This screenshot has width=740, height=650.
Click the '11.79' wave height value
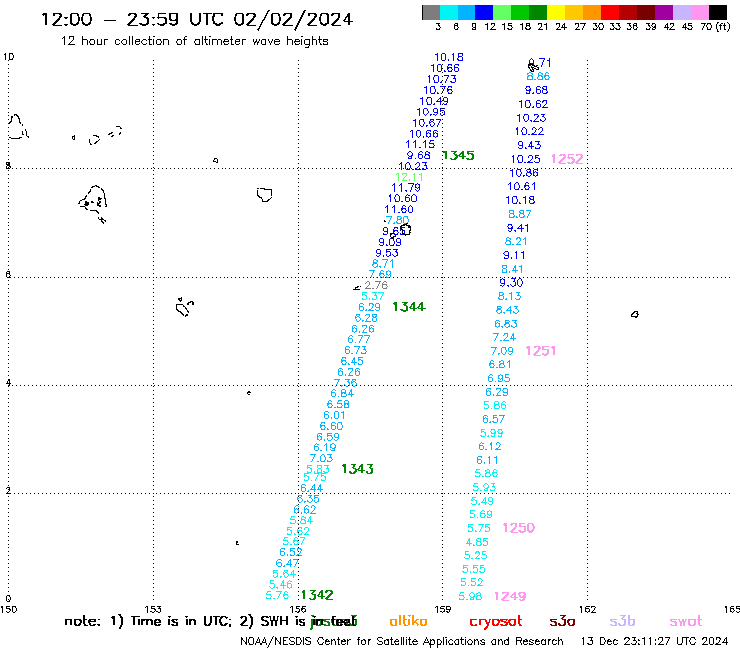click(x=406, y=188)
